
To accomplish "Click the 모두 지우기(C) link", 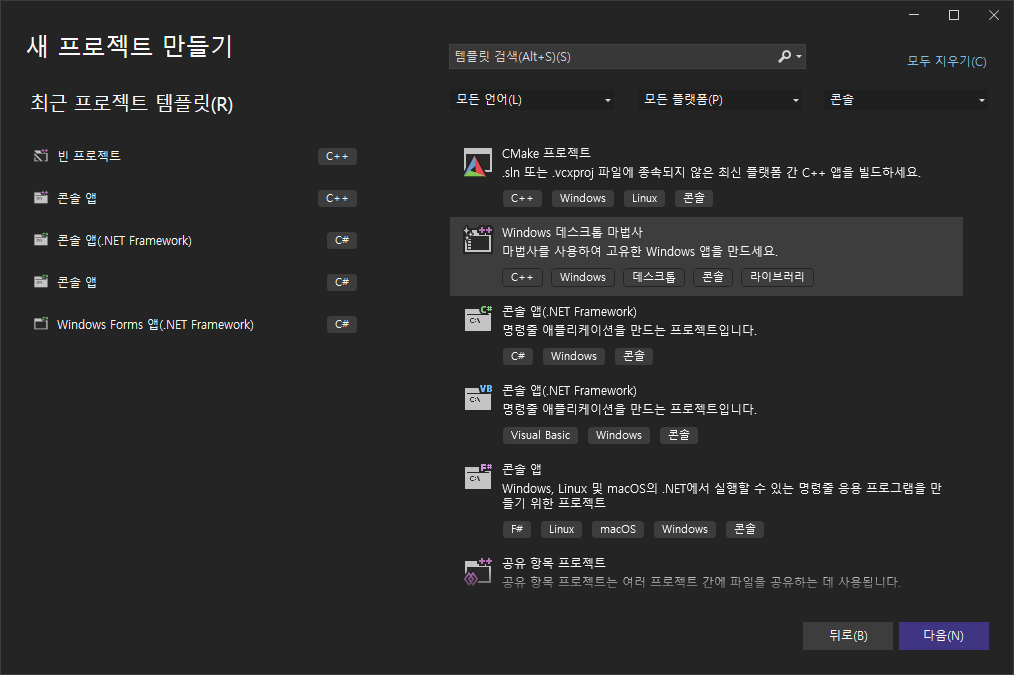I will click(947, 61).
